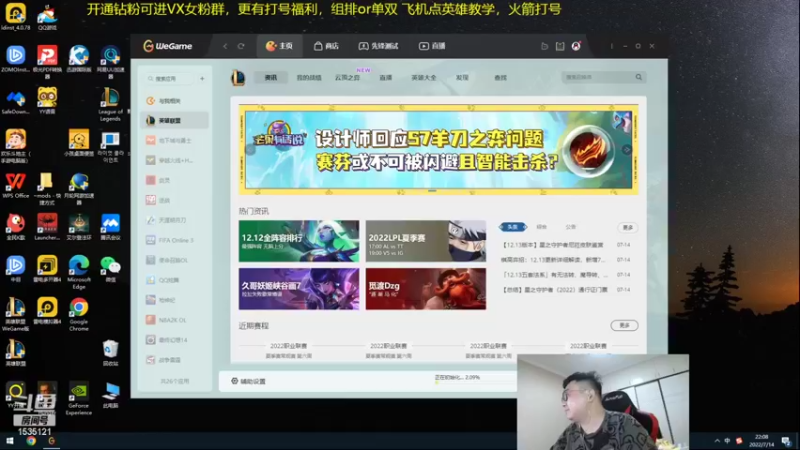The width and height of the screenshot is (800, 450).
Task: Select NBA2K OL in the sidebar
Action: [174, 320]
